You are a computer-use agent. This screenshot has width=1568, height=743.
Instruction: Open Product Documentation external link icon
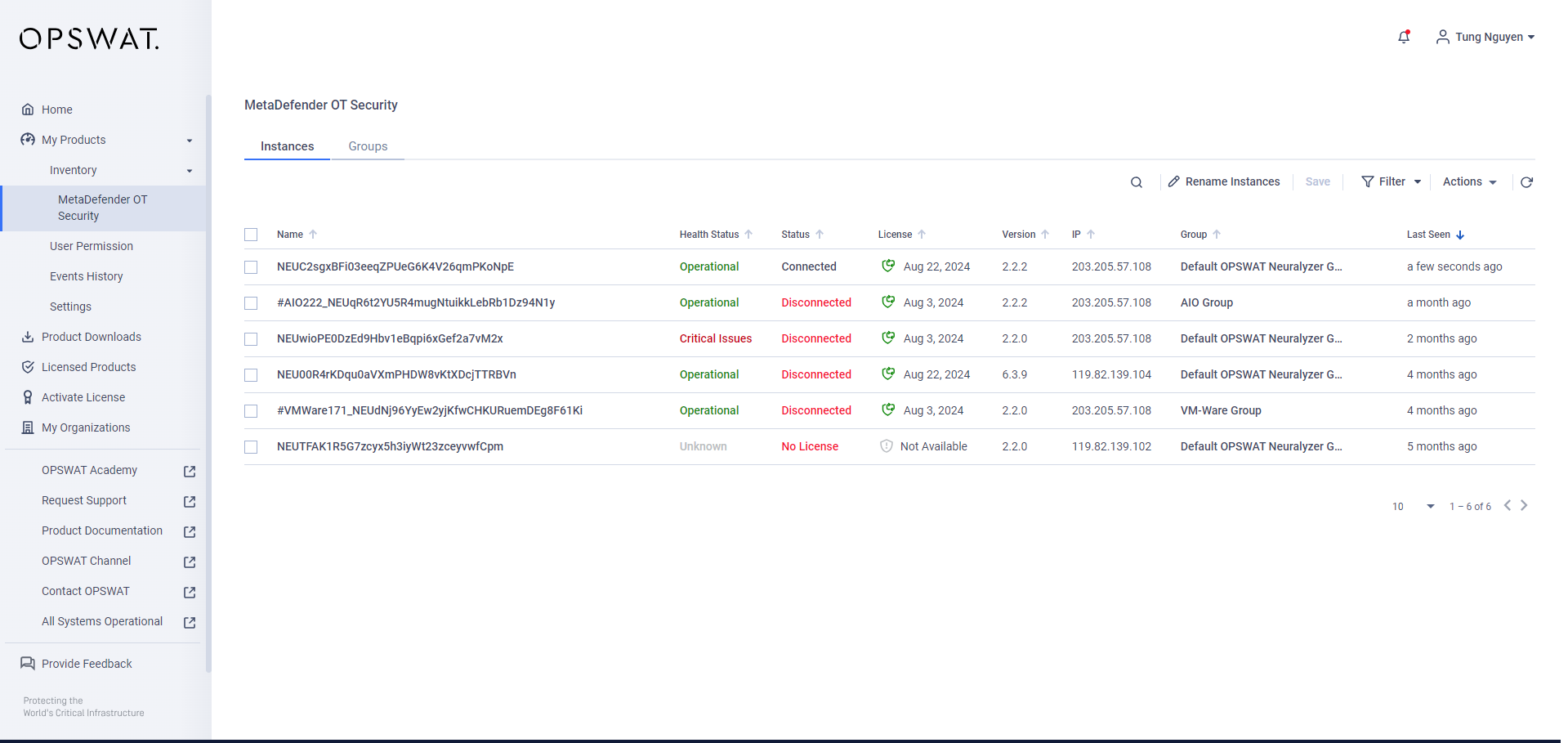[x=190, y=532]
